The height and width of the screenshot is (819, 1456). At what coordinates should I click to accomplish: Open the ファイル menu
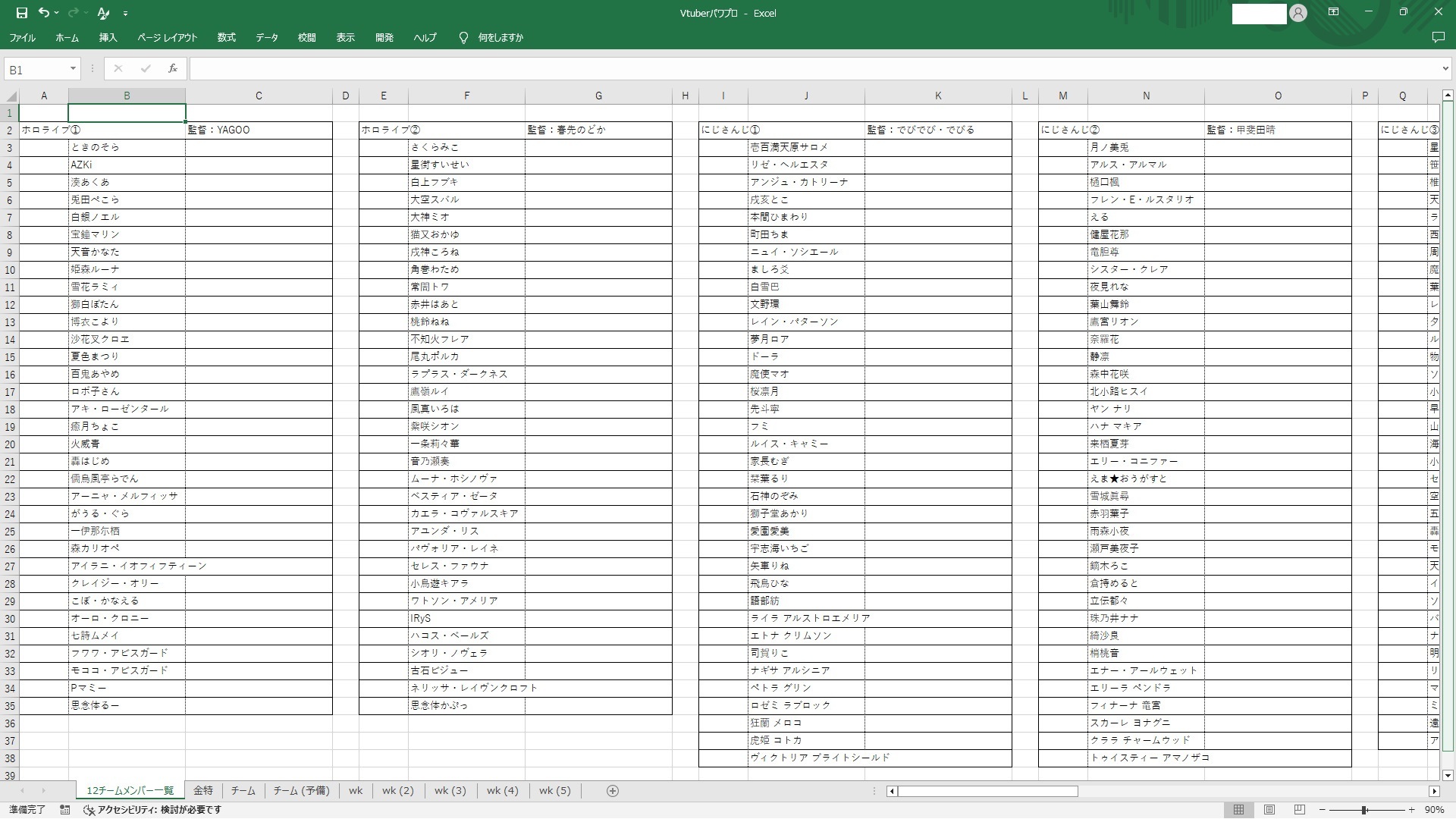point(23,37)
